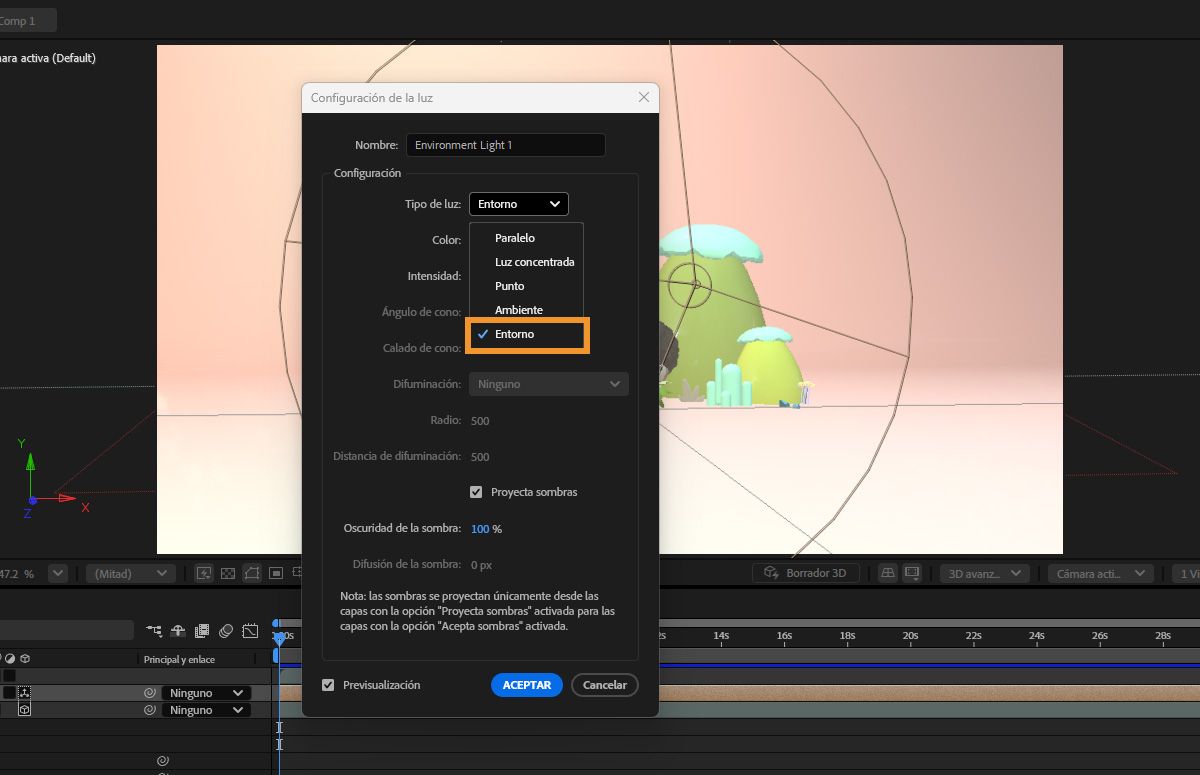Click in the Nombre field, Environment Light 1

tap(506, 145)
